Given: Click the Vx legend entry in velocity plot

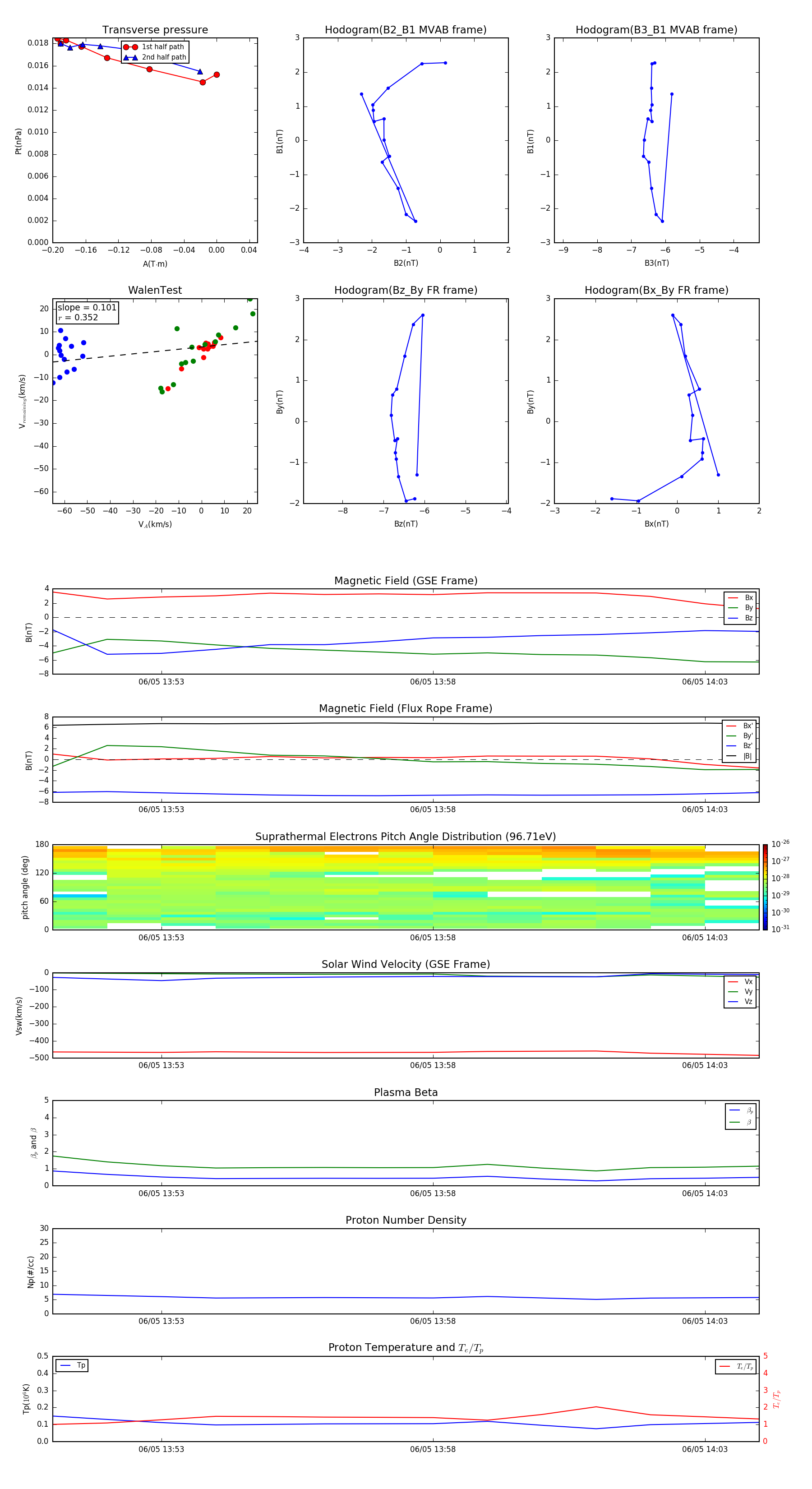Looking at the screenshot, I should pyautogui.click(x=740, y=982).
